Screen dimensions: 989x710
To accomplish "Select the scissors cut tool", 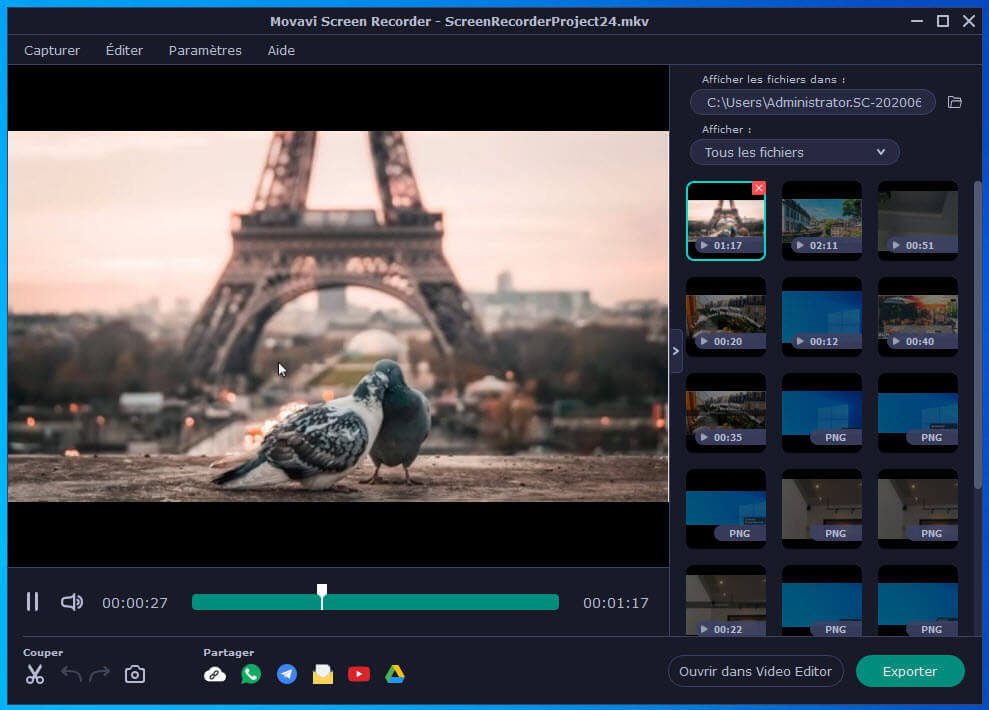I will pos(35,674).
